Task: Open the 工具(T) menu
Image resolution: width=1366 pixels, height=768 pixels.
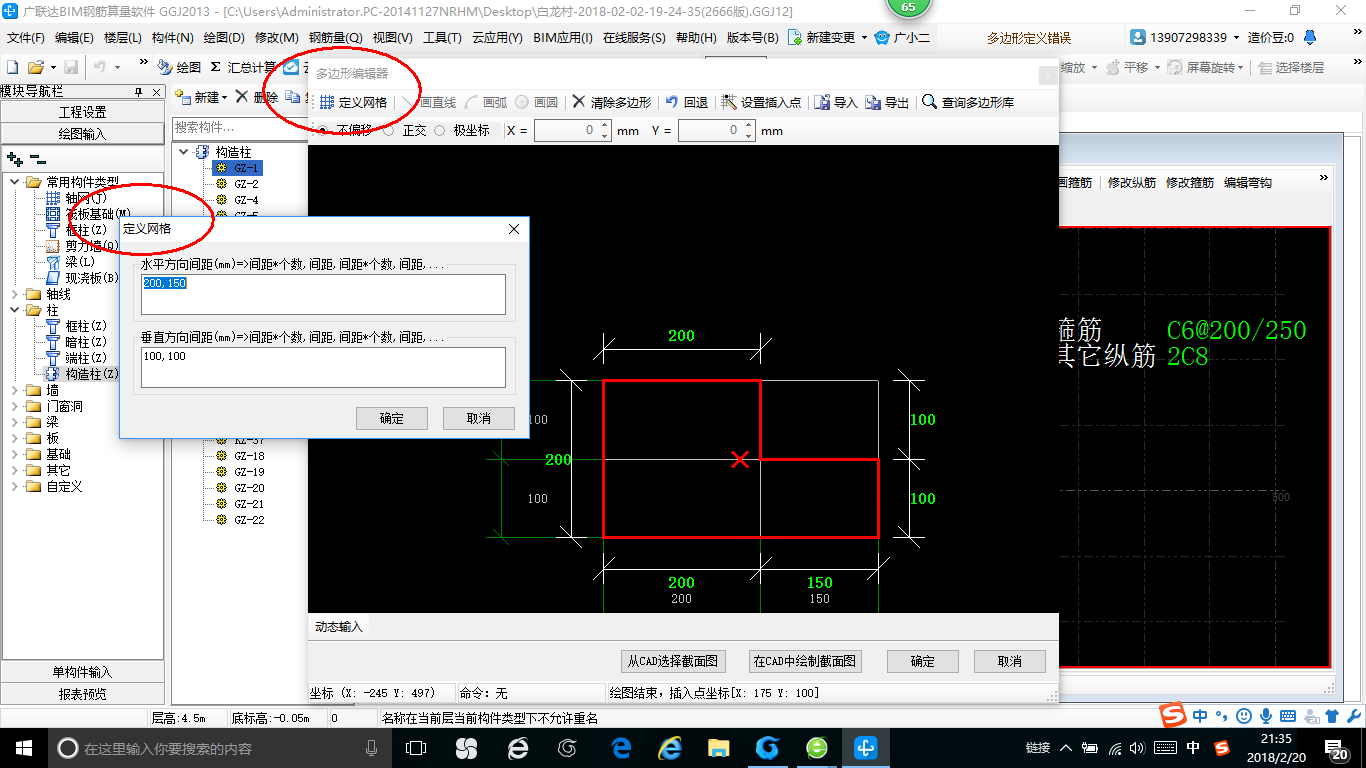Action: tap(442, 37)
